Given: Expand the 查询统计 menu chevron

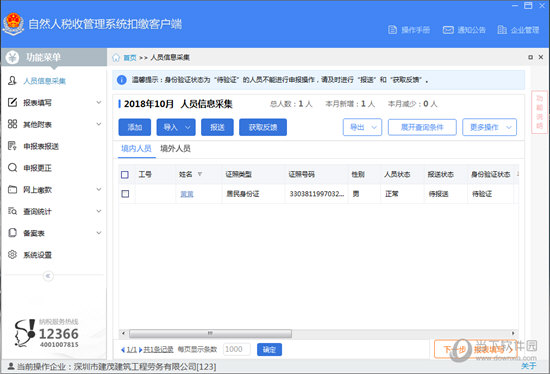Looking at the screenshot, I should pos(99,211).
